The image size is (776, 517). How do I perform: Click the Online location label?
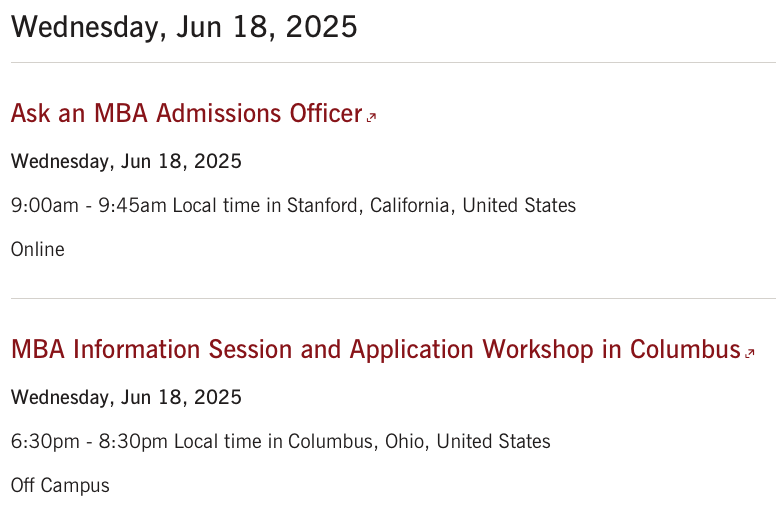(38, 249)
